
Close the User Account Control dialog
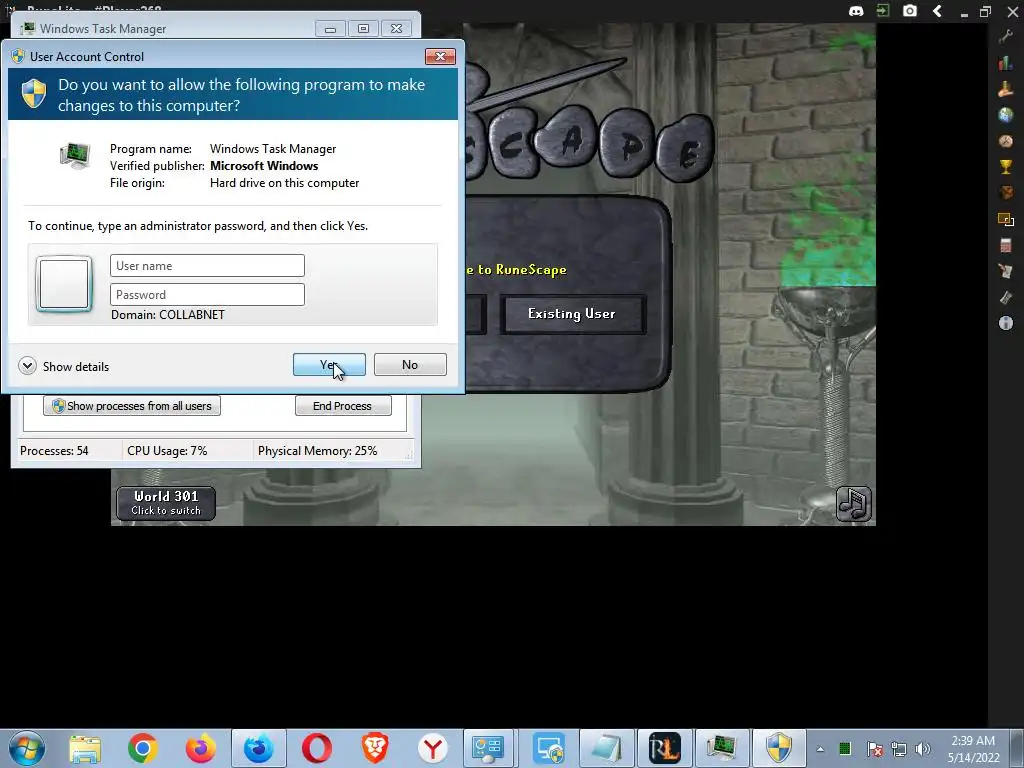click(440, 57)
